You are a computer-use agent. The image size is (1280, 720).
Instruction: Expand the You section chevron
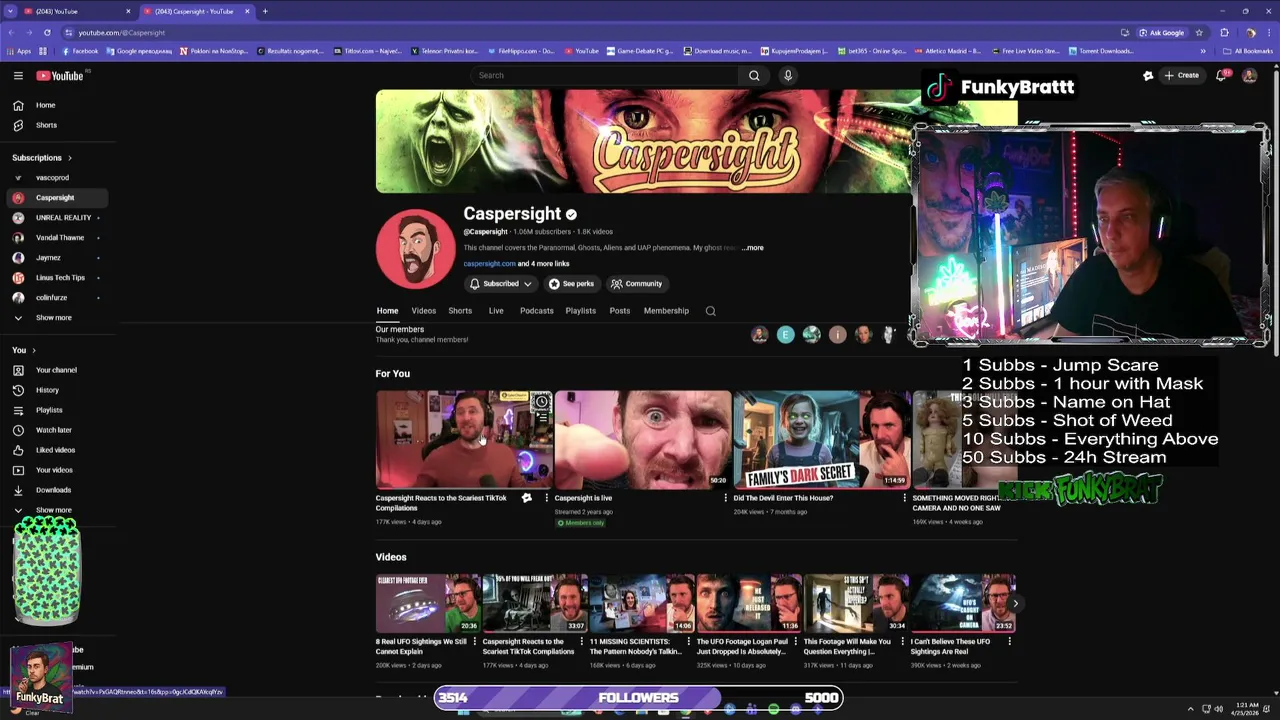33,350
